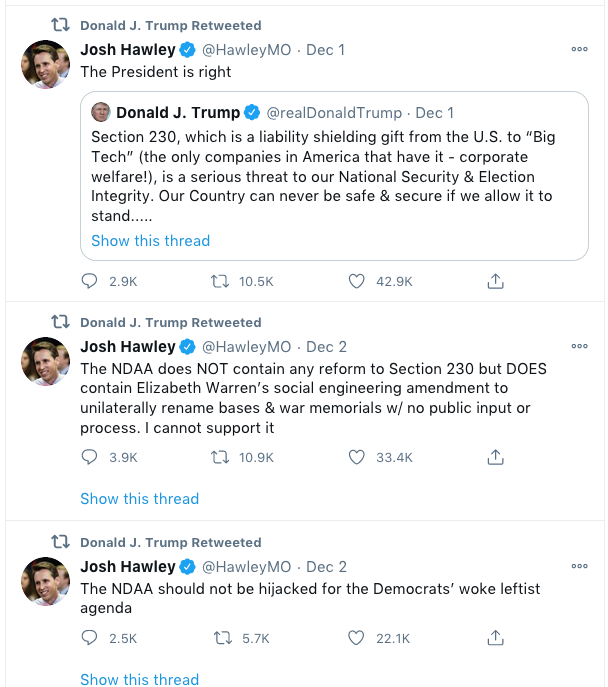Reply to the "woke leftist agenda" tweet
This screenshot has height=687, width=608.
[x=90, y=637]
